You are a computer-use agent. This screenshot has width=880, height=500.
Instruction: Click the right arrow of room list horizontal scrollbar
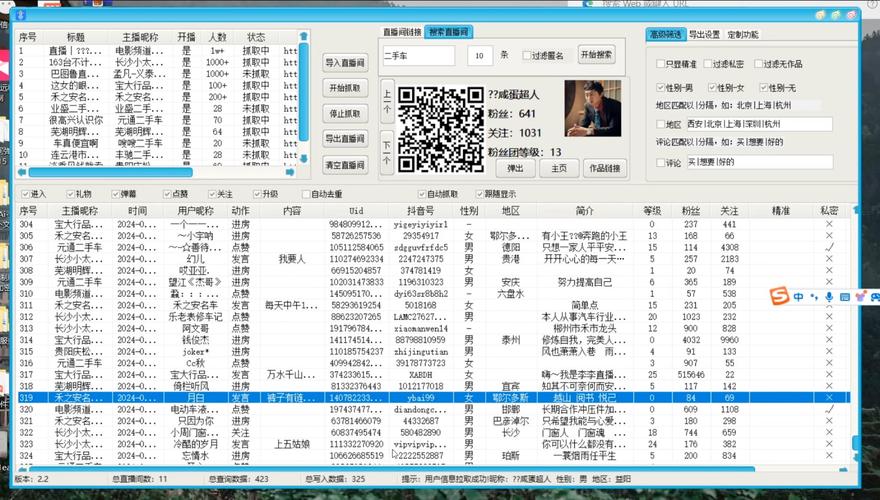[x=290, y=172]
